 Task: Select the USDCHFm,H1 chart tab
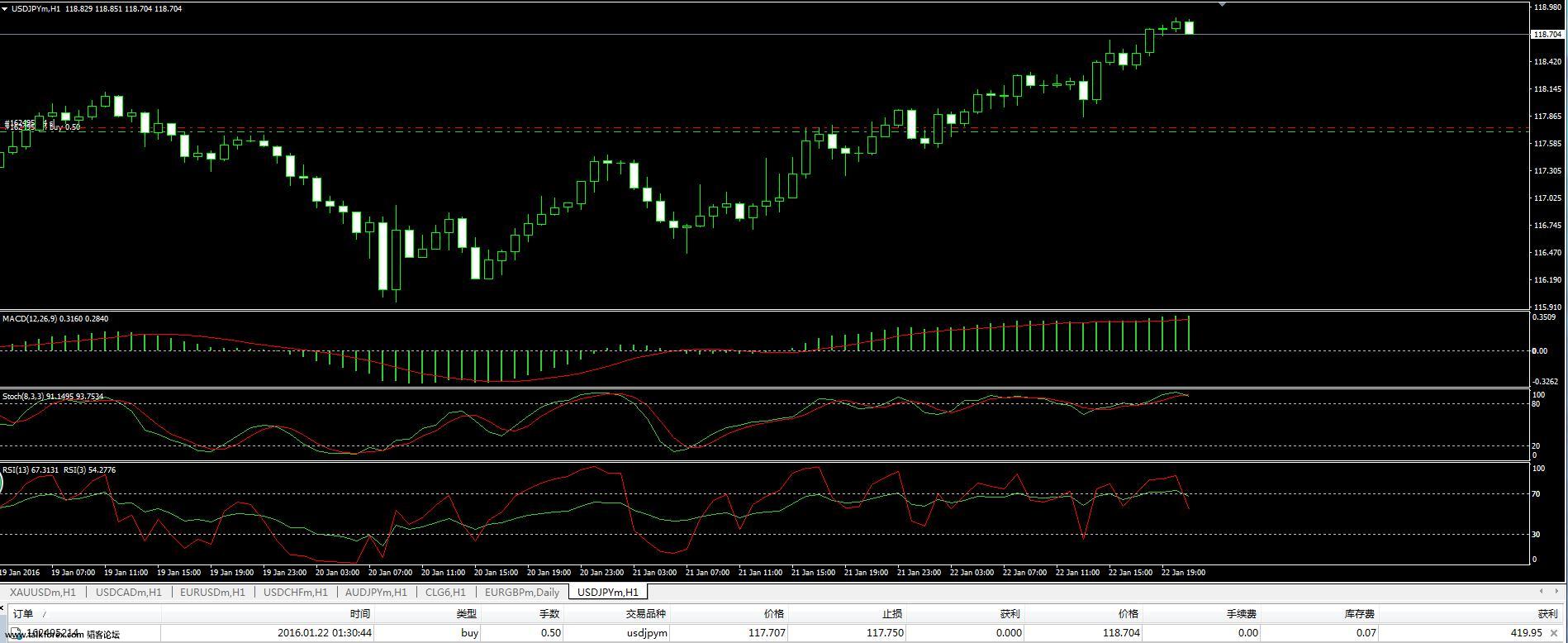pyautogui.click(x=295, y=592)
